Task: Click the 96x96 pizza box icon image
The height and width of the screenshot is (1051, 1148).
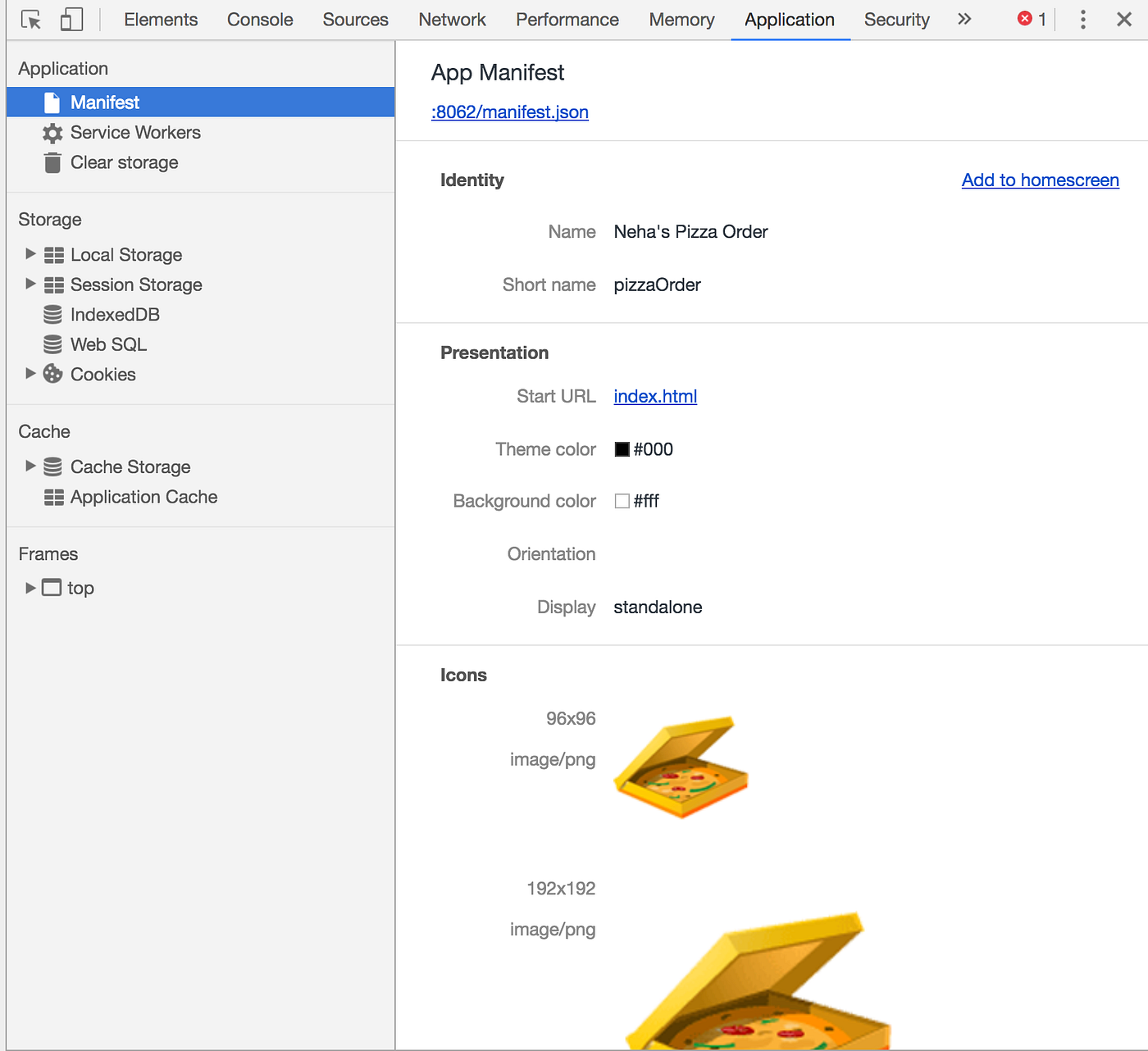Action: (x=681, y=767)
